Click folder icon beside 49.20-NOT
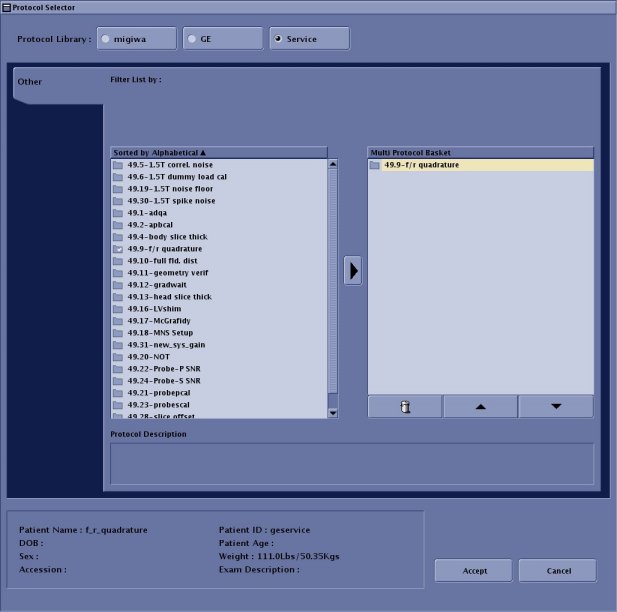Image resolution: width=617 pixels, height=612 pixels. tap(118, 356)
